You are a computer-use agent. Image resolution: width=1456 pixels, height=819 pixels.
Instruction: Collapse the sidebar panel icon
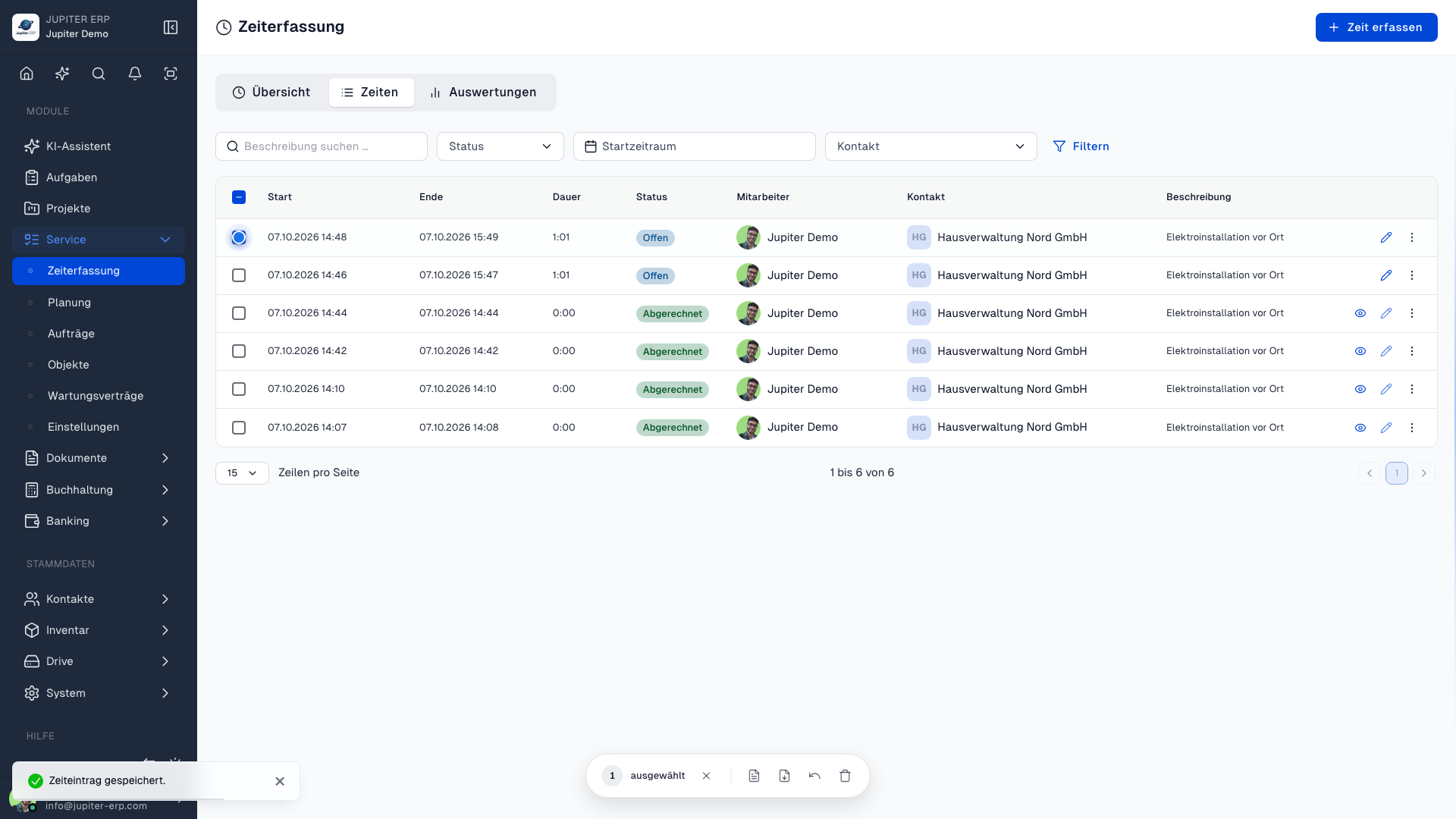click(171, 27)
